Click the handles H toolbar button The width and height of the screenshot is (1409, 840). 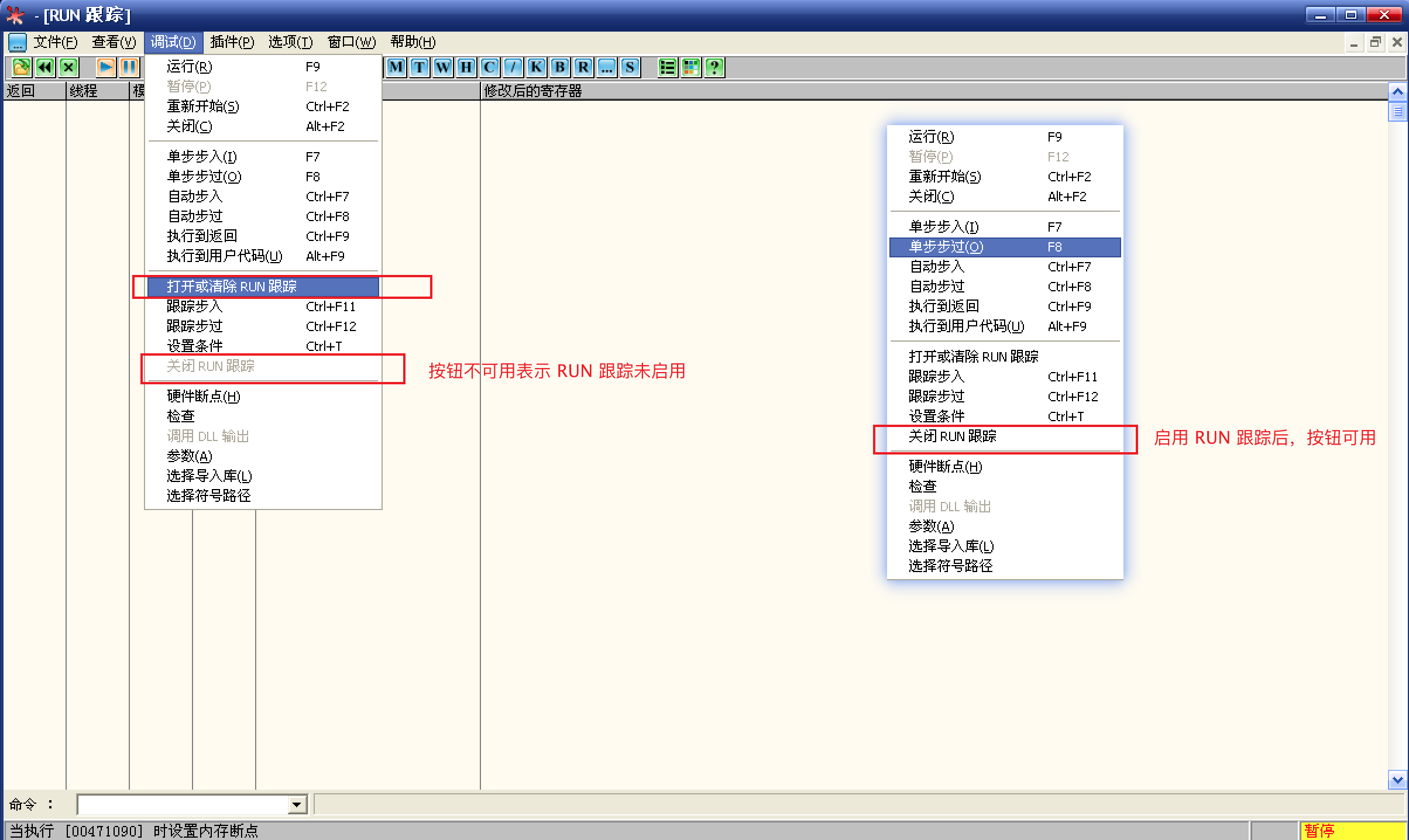coord(466,67)
